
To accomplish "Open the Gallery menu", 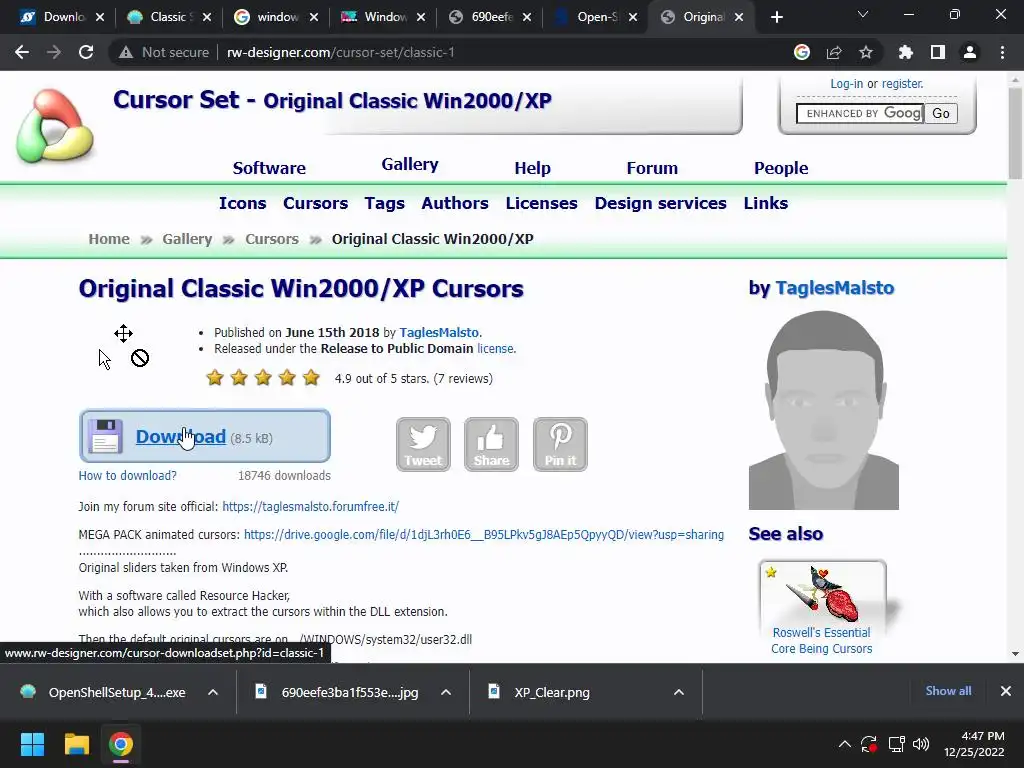I will pyautogui.click(x=410, y=165).
